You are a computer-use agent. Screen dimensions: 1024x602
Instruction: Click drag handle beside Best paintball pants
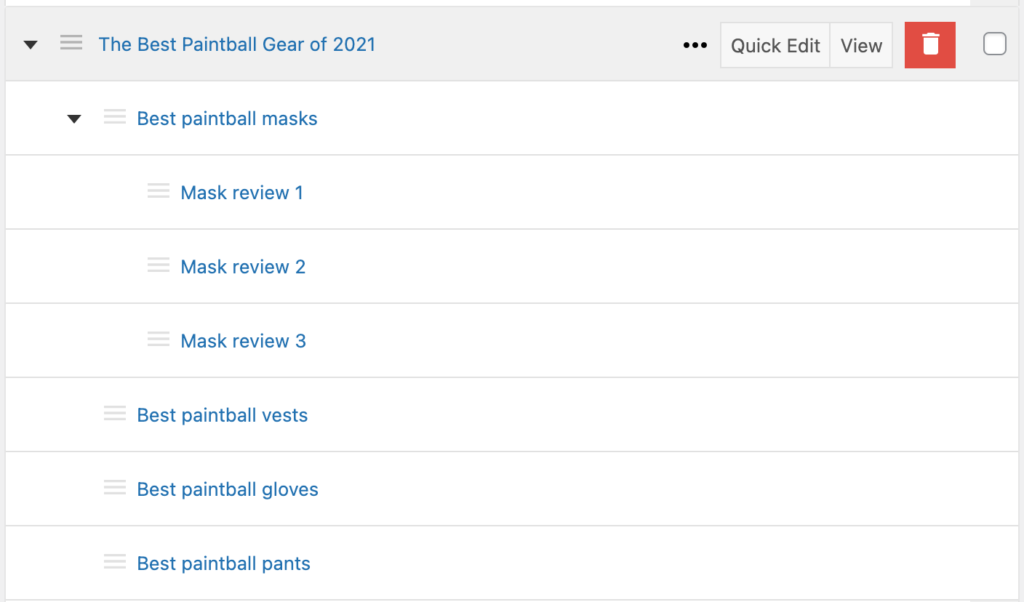115,562
